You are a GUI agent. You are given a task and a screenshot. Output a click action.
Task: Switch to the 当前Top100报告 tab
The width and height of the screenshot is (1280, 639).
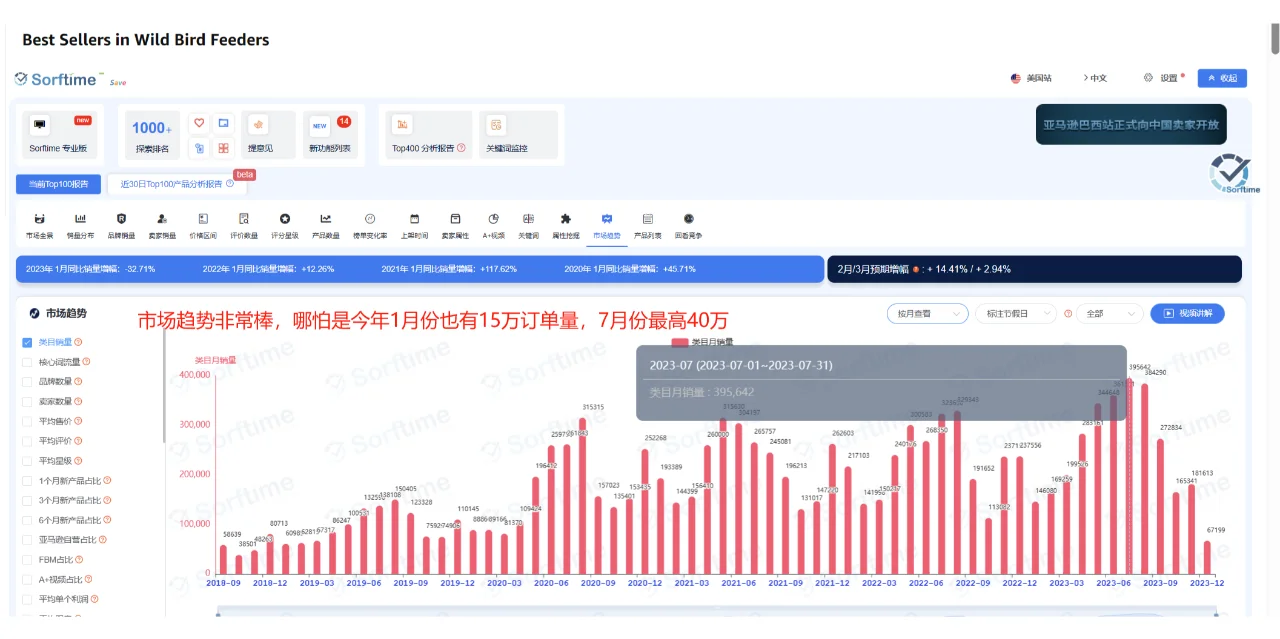(60, 184)
